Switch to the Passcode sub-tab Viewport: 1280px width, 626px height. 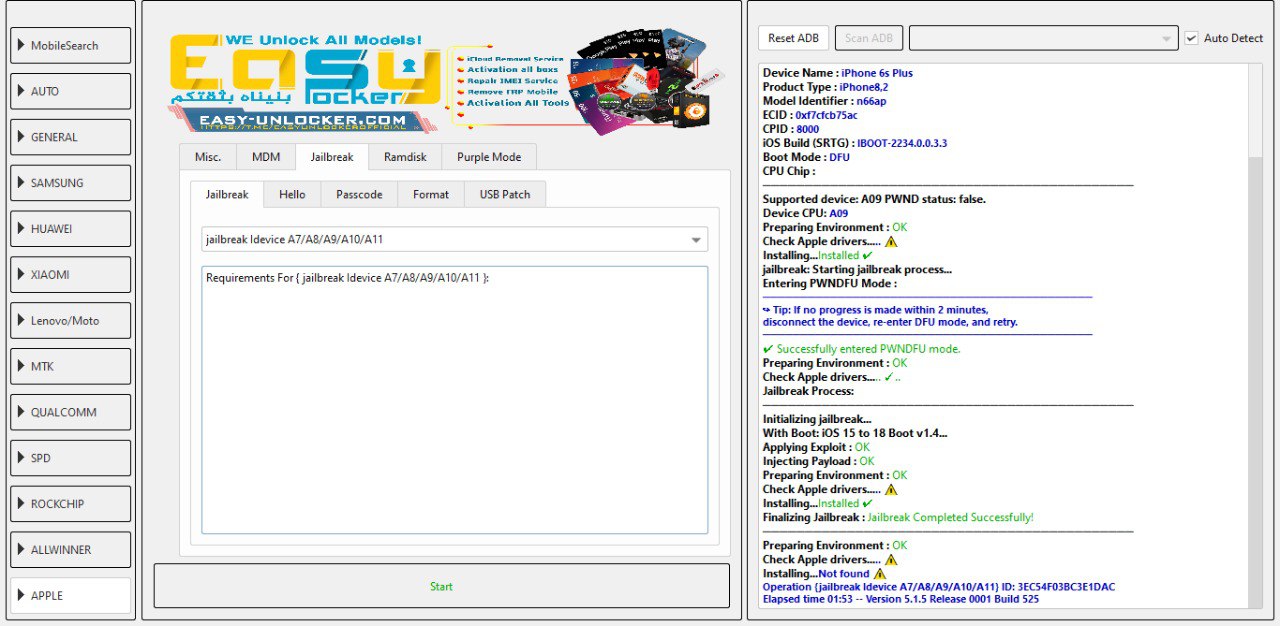pos(359,194)
